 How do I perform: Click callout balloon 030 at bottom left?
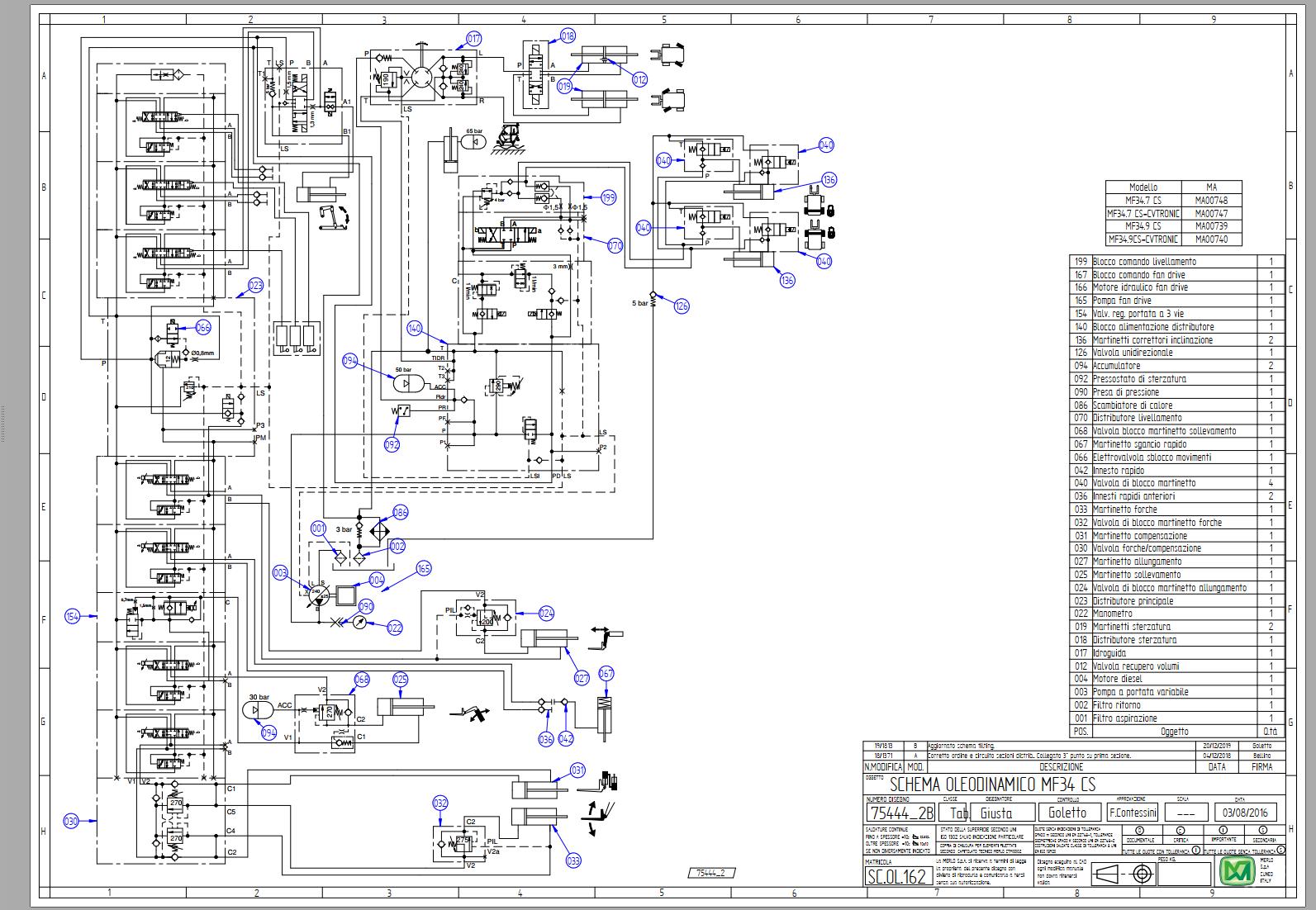click(71, 821)
